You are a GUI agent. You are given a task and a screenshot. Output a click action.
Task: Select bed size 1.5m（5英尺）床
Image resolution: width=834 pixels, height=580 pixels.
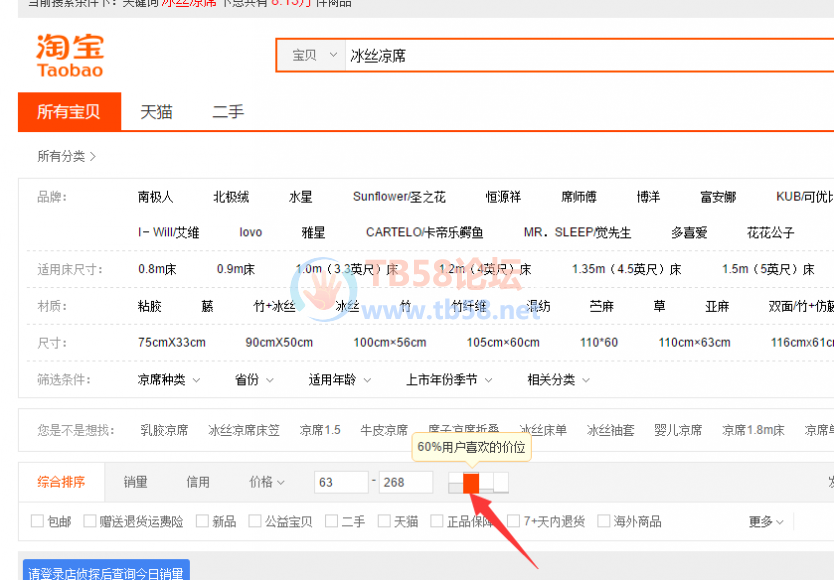(768, 269)
